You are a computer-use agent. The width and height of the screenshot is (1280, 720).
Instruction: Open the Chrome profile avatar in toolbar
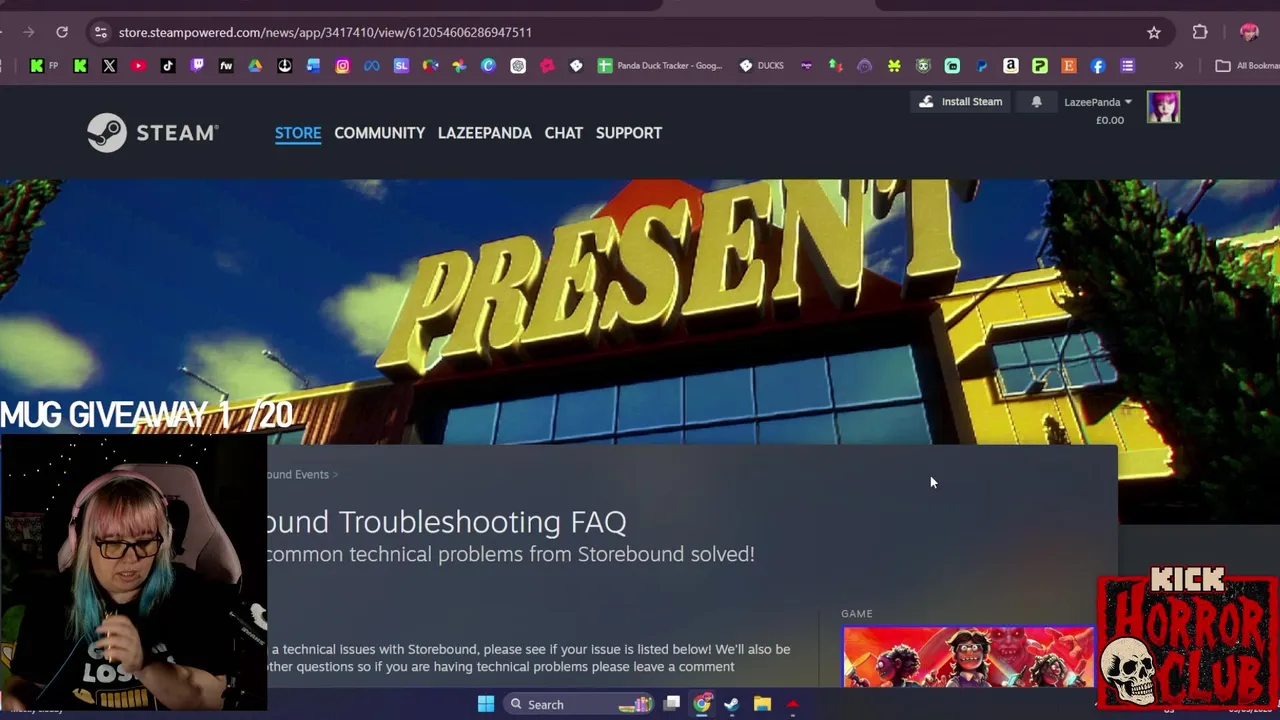(x=1249, y=32)
